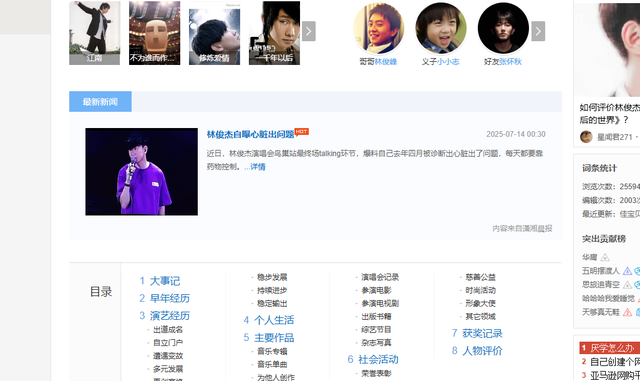
Task: Open hot item 1 厌学怎么办
Action: coord(612,348)
